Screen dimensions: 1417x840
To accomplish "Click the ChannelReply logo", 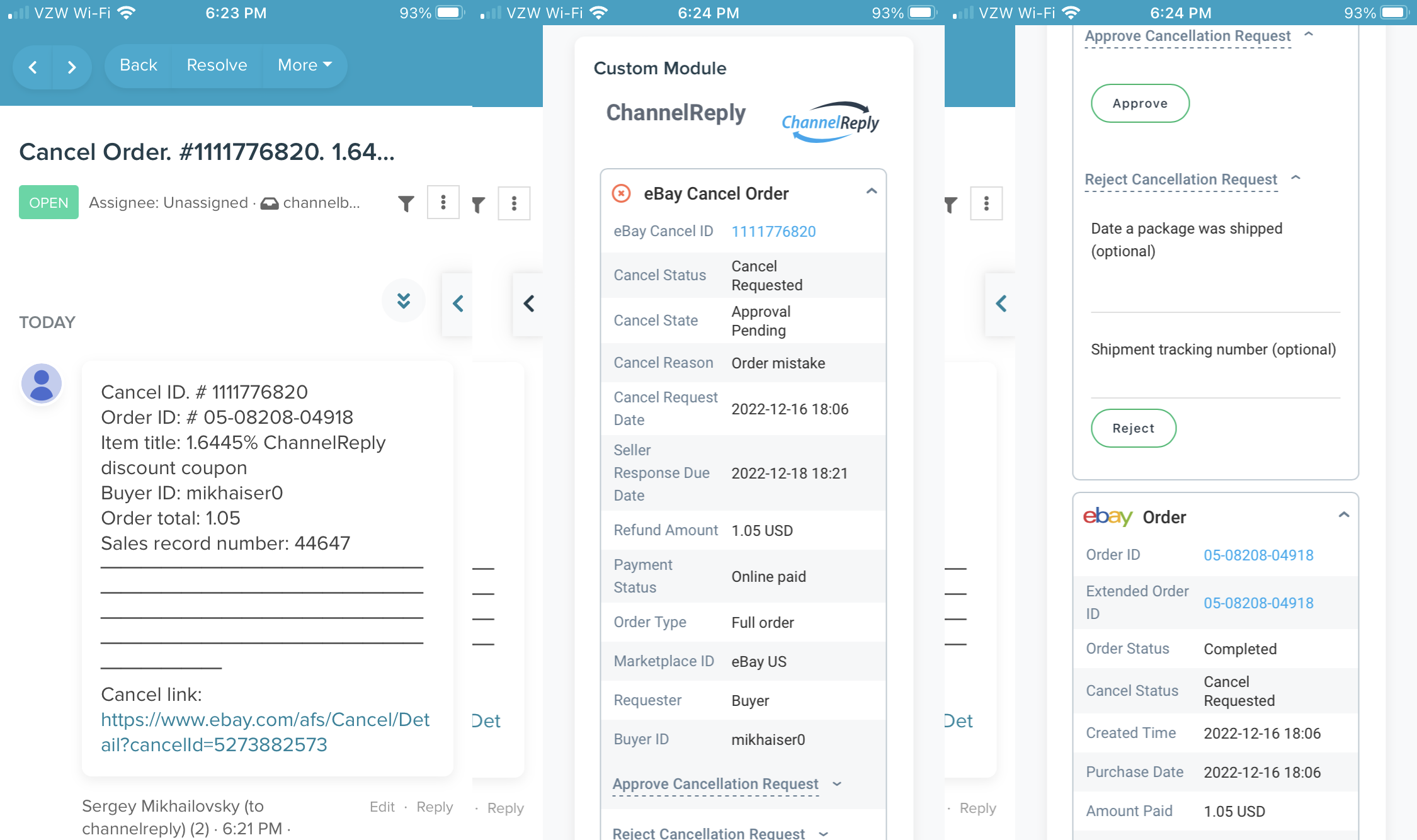I will point(830,122).
